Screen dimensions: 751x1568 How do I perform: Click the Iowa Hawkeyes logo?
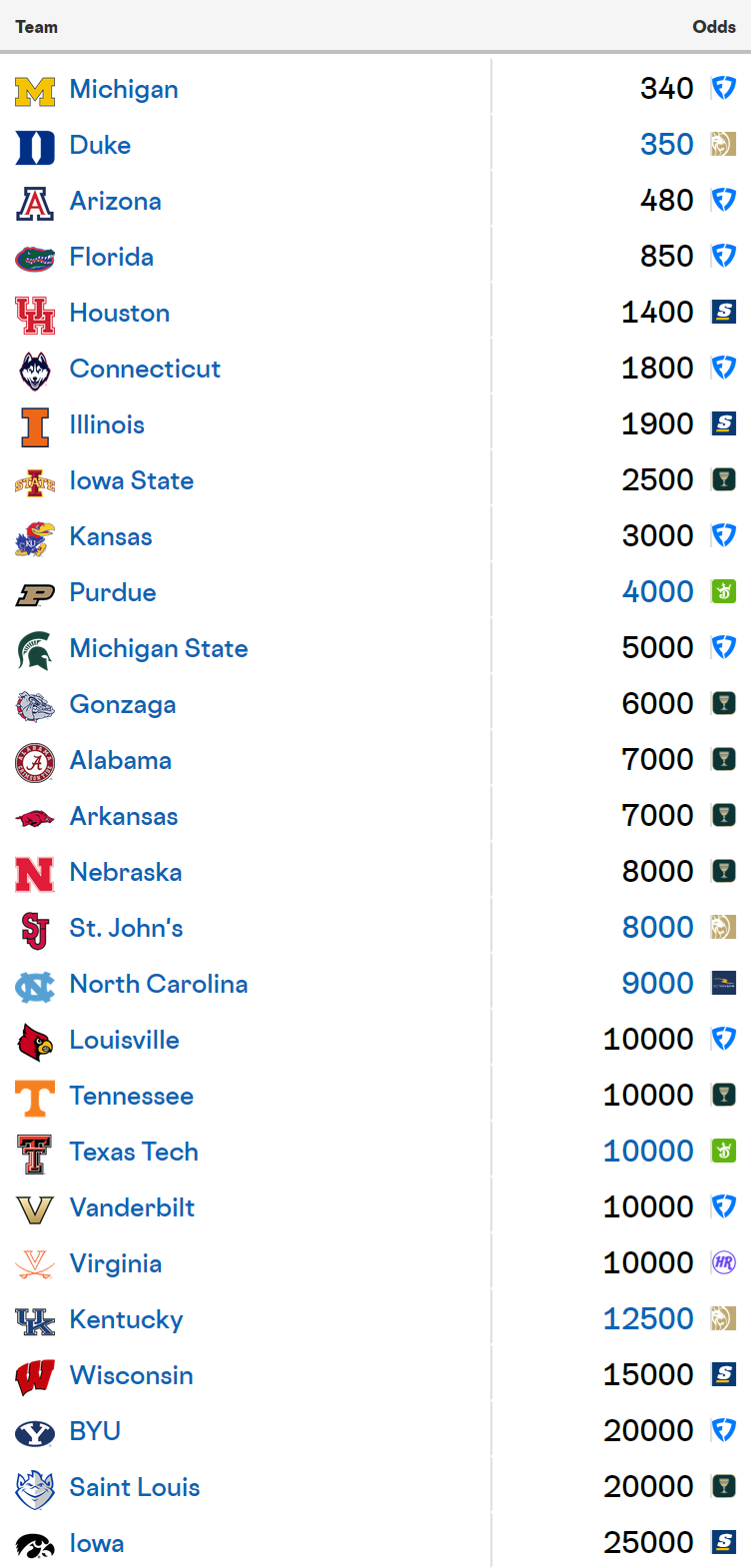point(35,1545)
